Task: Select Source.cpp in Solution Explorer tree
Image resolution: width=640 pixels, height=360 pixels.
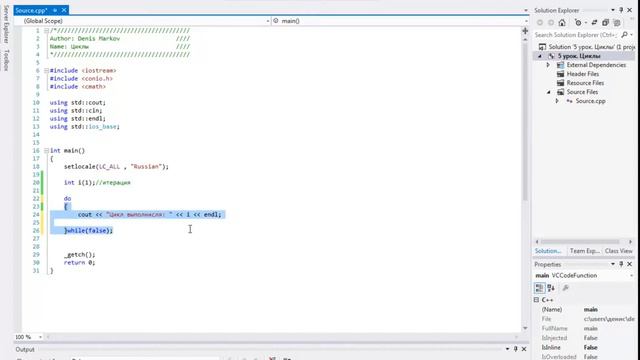Action: point(590,101)
